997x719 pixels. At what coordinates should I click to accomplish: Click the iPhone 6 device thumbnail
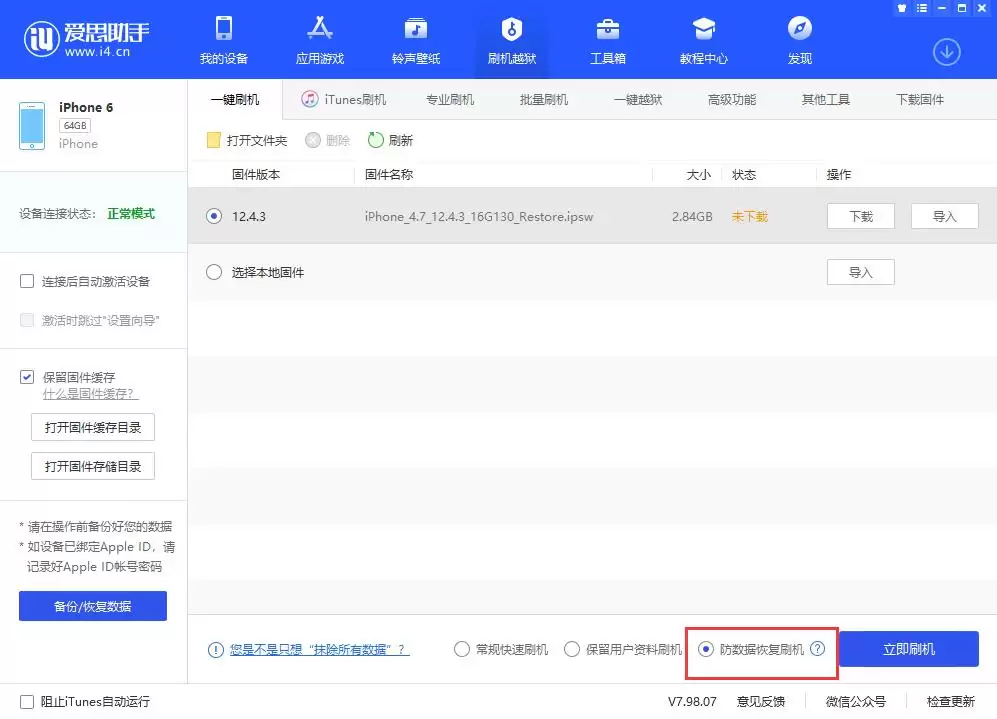coord(32,126)
